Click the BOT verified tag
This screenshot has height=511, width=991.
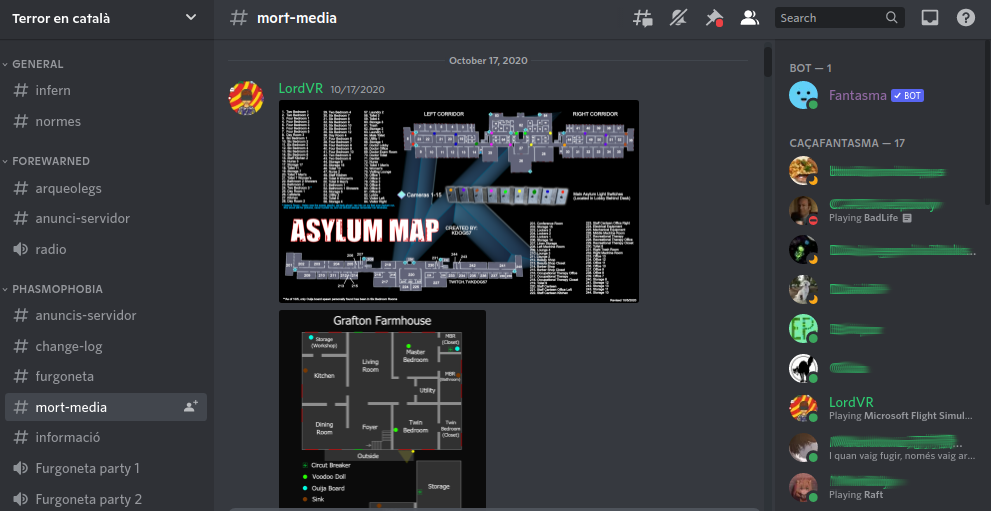coord(908,95)
